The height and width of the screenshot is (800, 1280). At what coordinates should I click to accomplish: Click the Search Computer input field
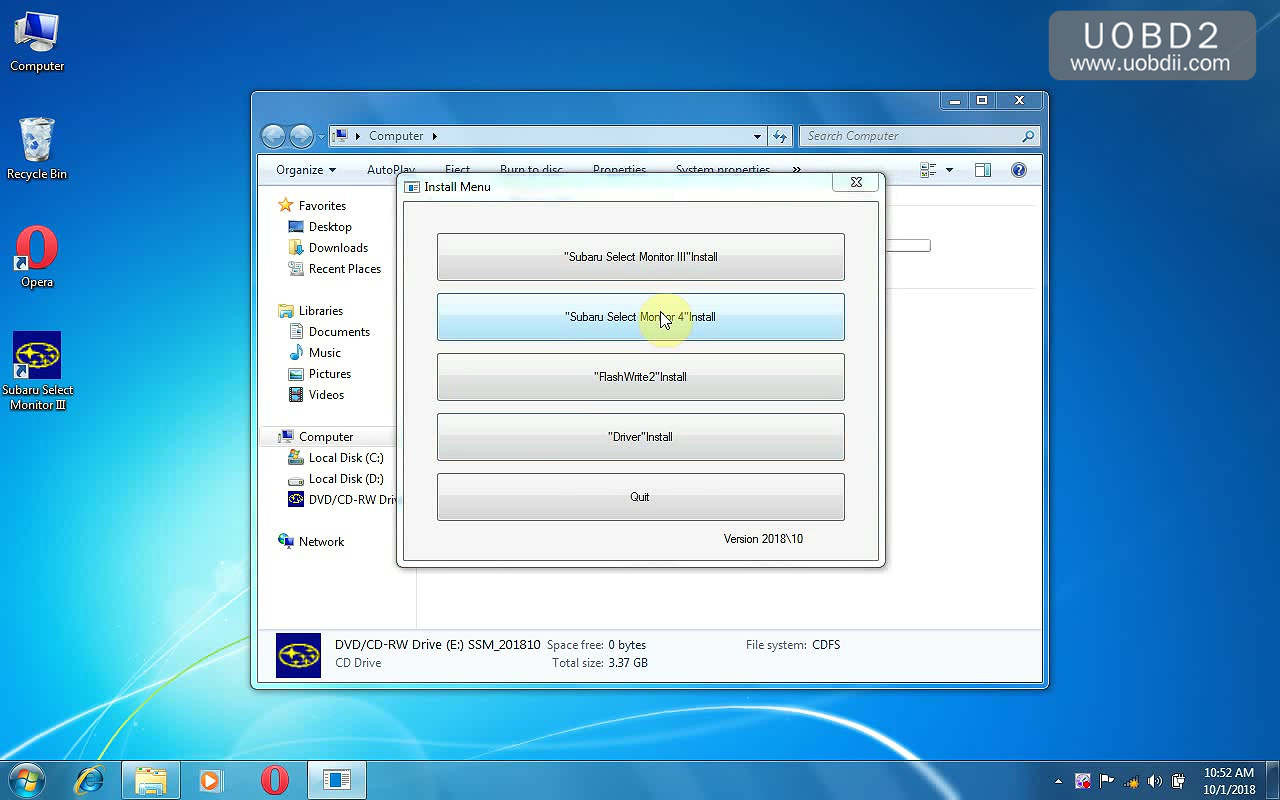(910, 136)
